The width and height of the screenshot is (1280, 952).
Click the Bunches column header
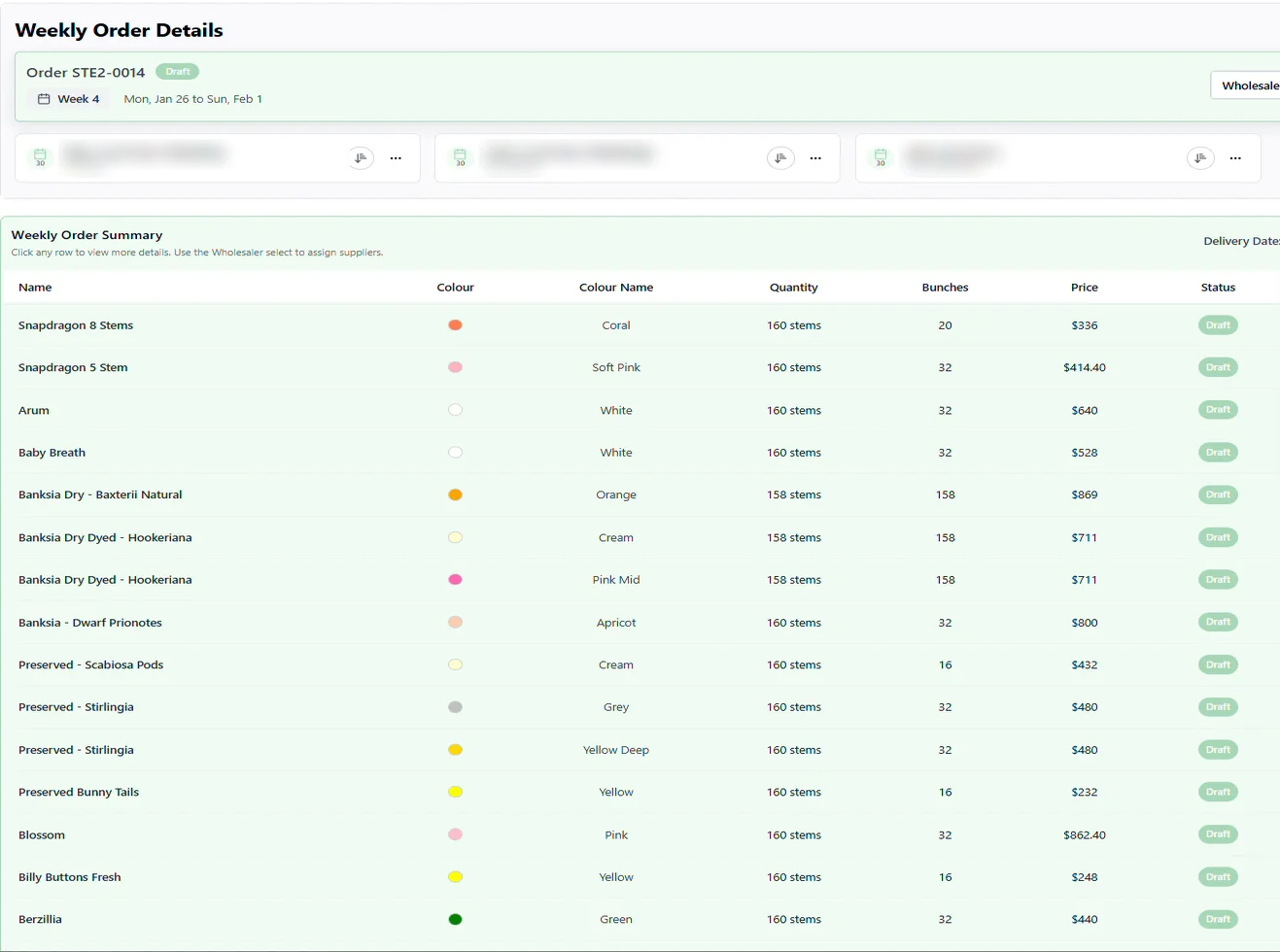[945, 288]
